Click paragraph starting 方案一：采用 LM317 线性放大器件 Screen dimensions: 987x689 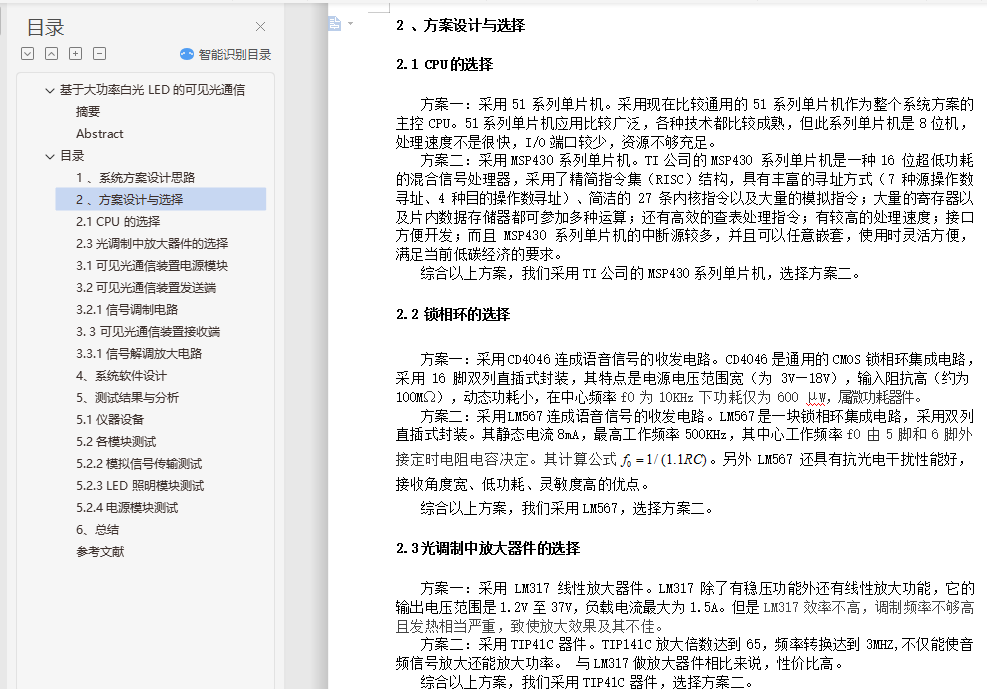(685, 607)
